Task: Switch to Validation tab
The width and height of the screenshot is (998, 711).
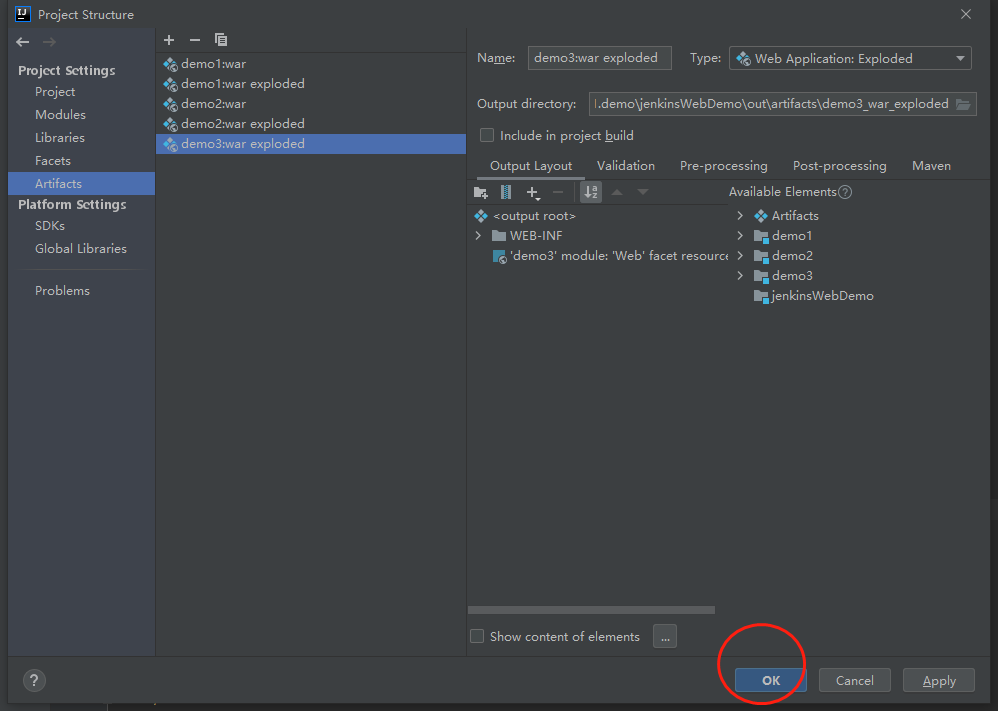Action: click(626, 166)
